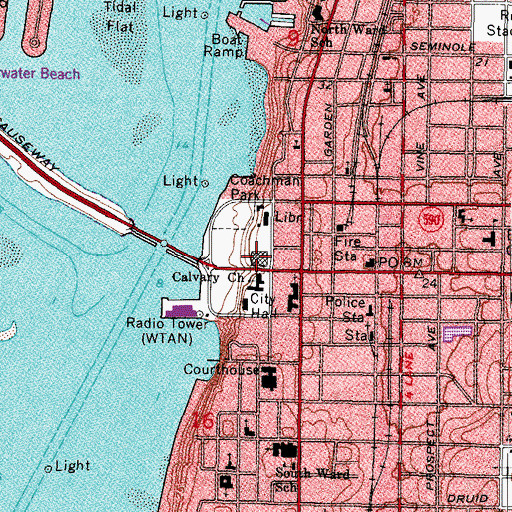The width and height of the screenshot is (512, 512).
Task: Click the Light marker at bottom left
Action: tap(48, 469)
